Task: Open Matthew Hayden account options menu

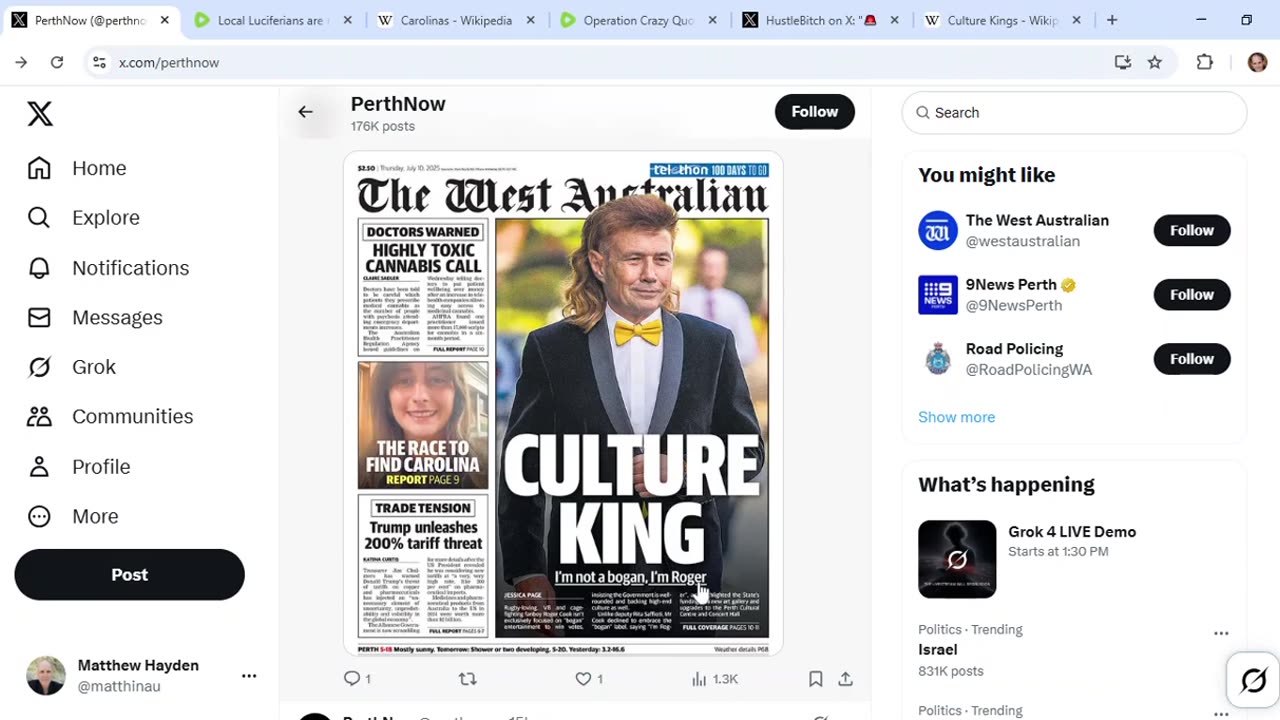Action: coord(249,676)
